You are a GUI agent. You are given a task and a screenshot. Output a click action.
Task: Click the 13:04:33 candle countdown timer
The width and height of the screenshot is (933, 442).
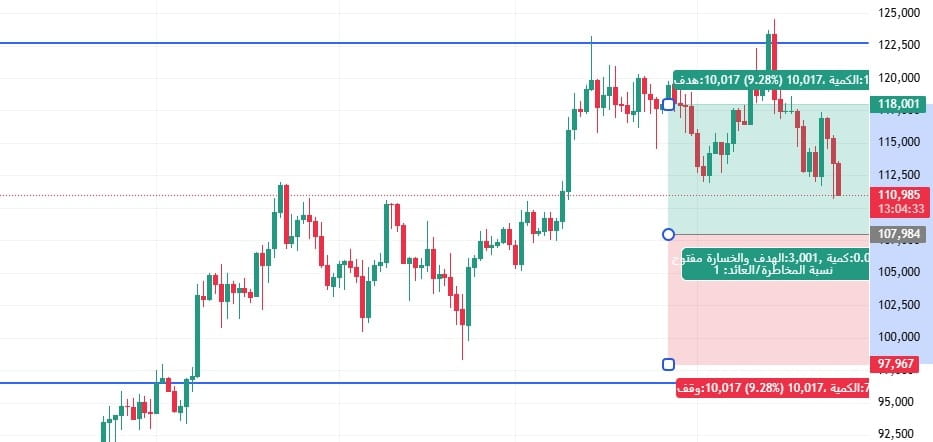(x=898, y=209)
